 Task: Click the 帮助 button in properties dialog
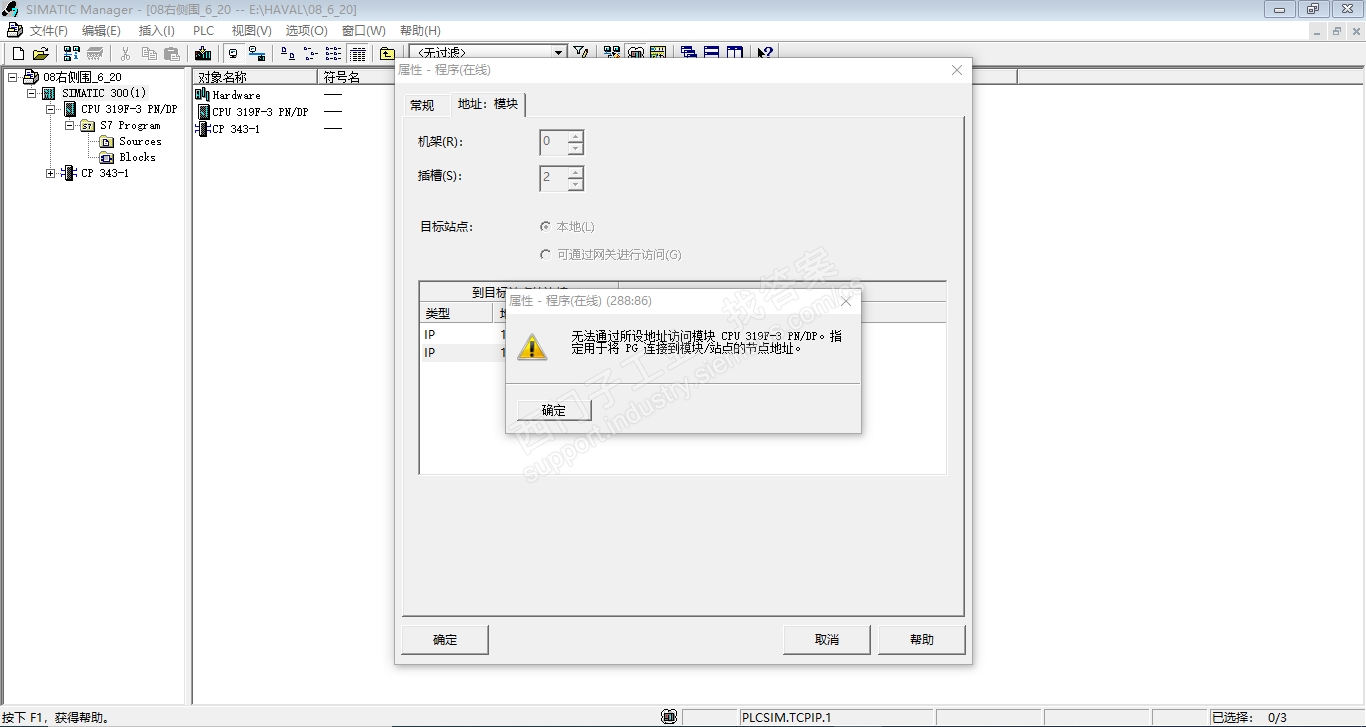pyautogui.click(x=922, y=640)
